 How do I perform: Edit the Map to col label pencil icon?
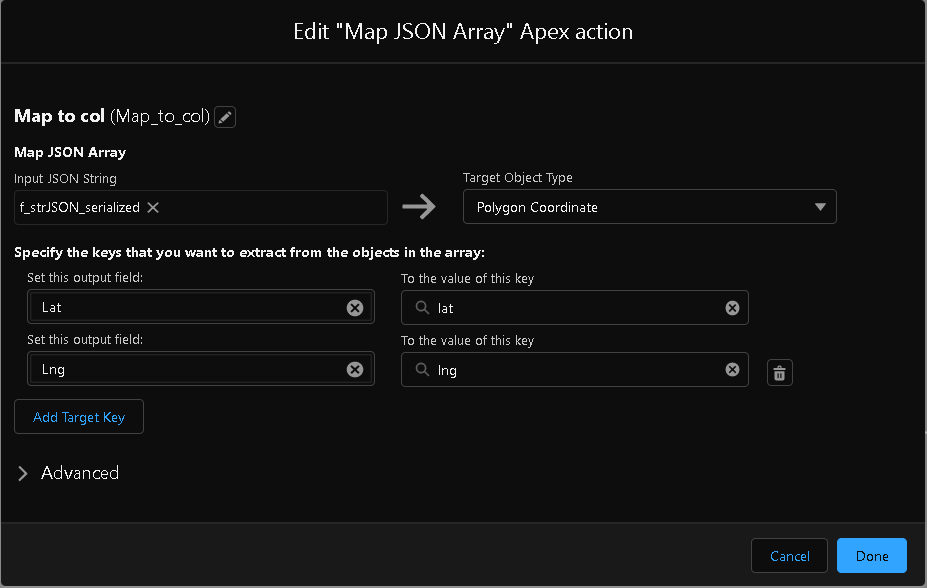(x=225, y=117)
